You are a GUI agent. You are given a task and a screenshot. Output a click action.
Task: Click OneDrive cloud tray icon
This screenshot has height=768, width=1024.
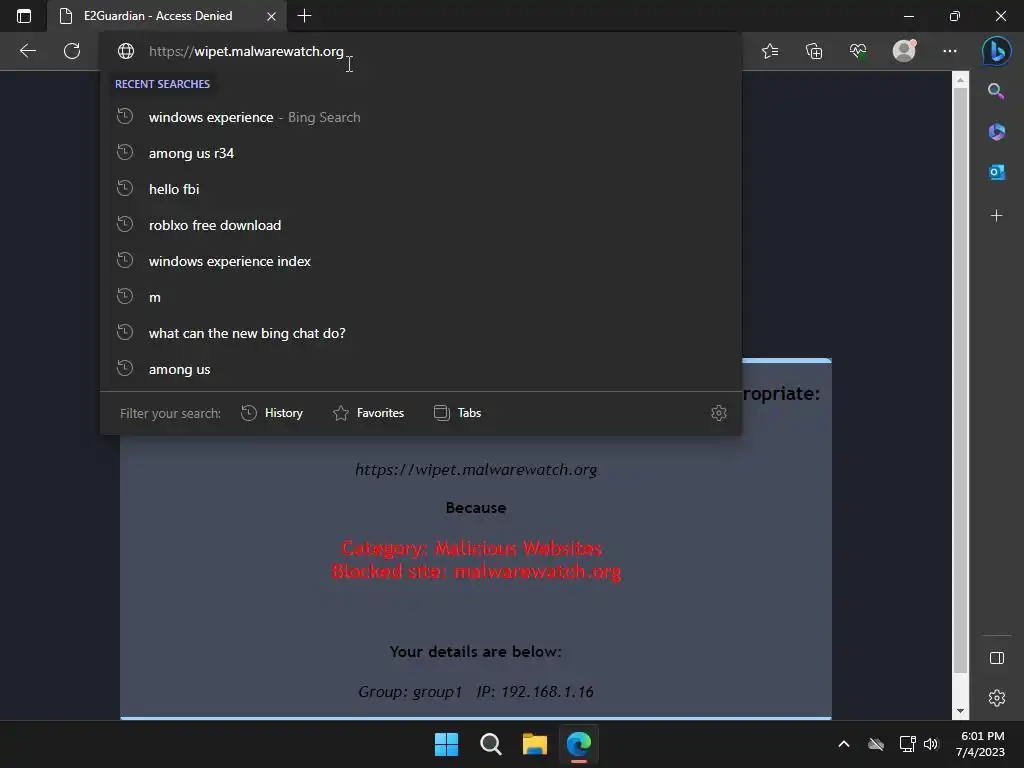click(876, 744)
